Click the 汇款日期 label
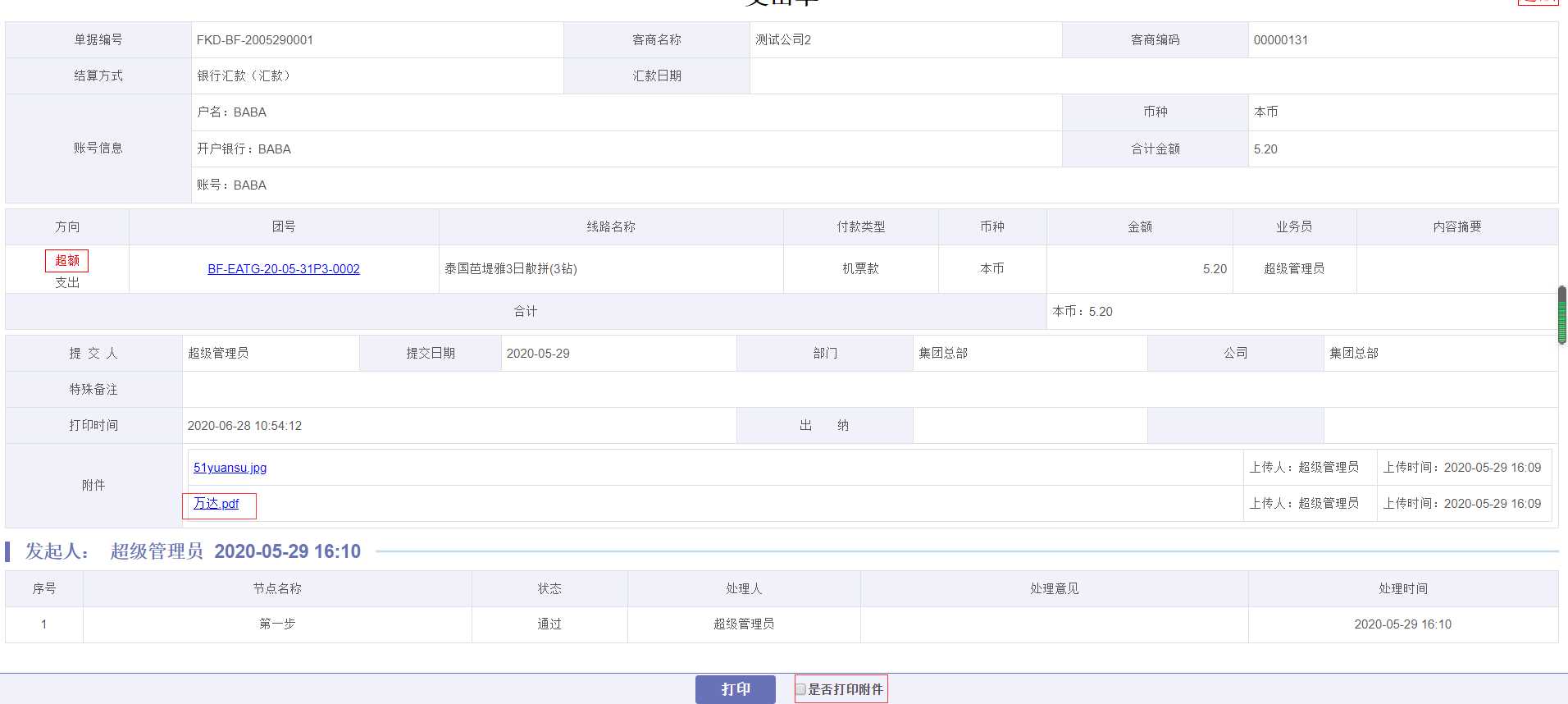Viewport: 1568px width, 704px height. [657, 76]
